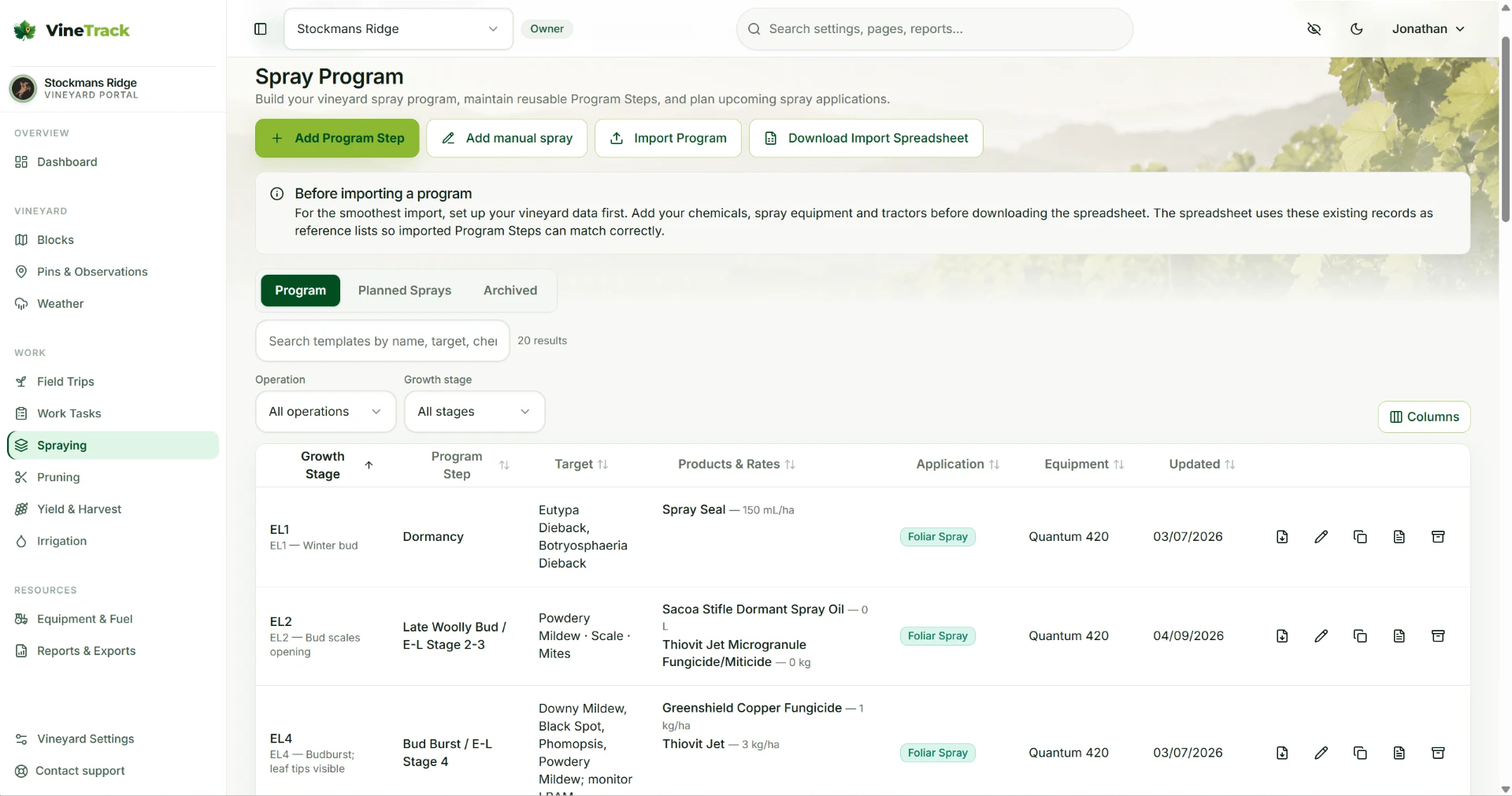
Task: Click the page vertical scrollbar
Action: [x=1506, y=130]
